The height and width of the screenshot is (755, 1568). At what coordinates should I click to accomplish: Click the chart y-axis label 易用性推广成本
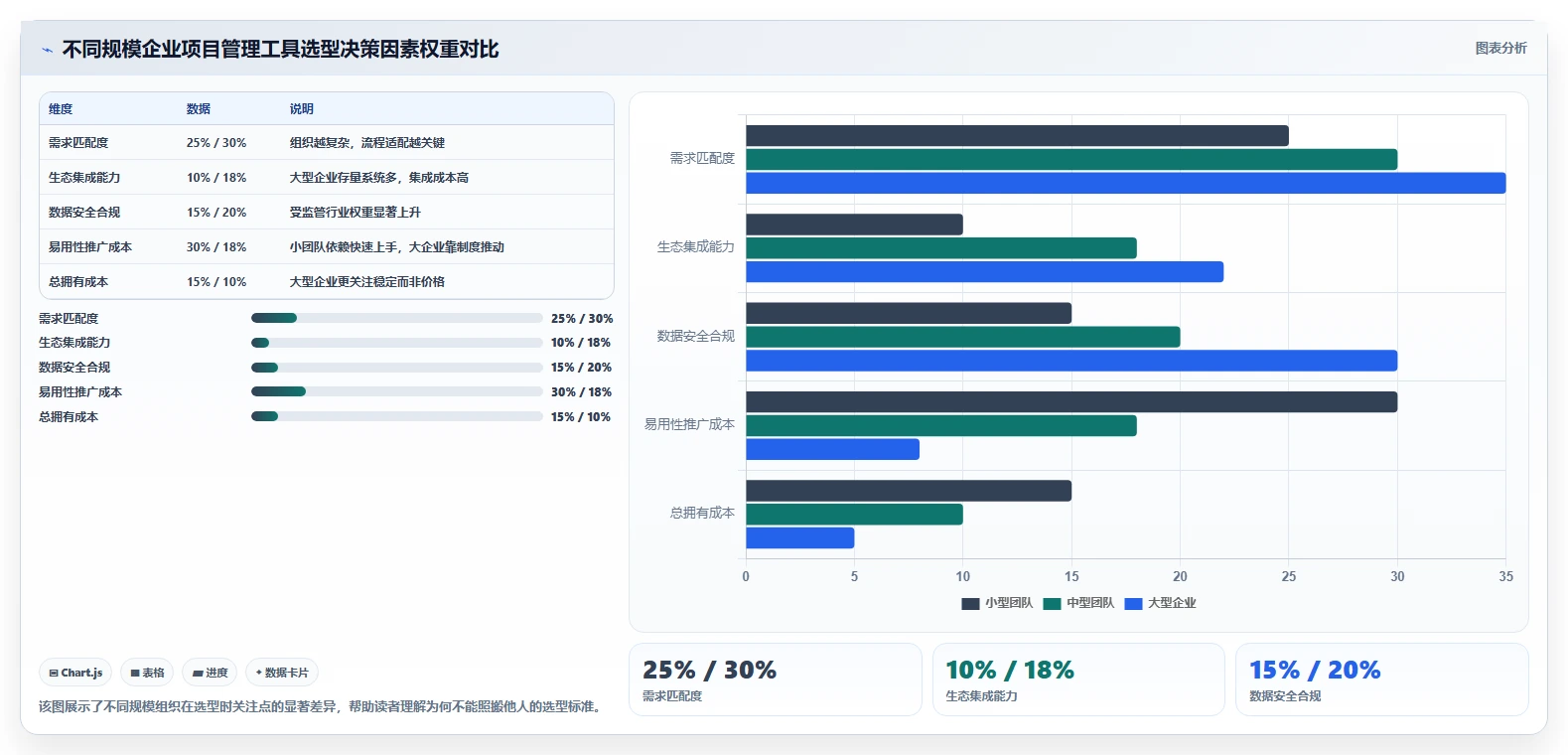click(x=689, y=424)
